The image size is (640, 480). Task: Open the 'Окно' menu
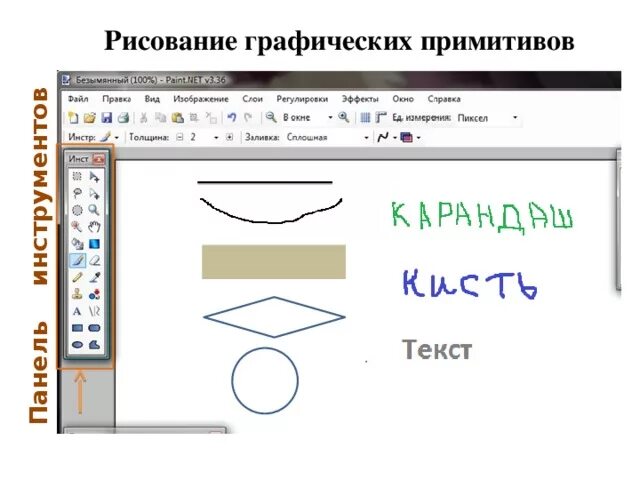pos(403,99)
